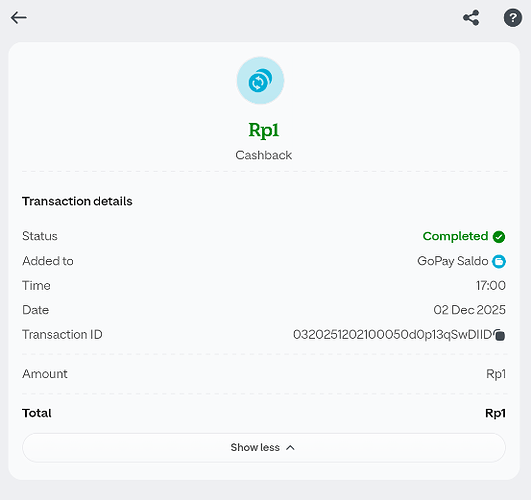Screen dimensions: 531x500
Task: Click the Transaction ID label
Action: (62, 335)
